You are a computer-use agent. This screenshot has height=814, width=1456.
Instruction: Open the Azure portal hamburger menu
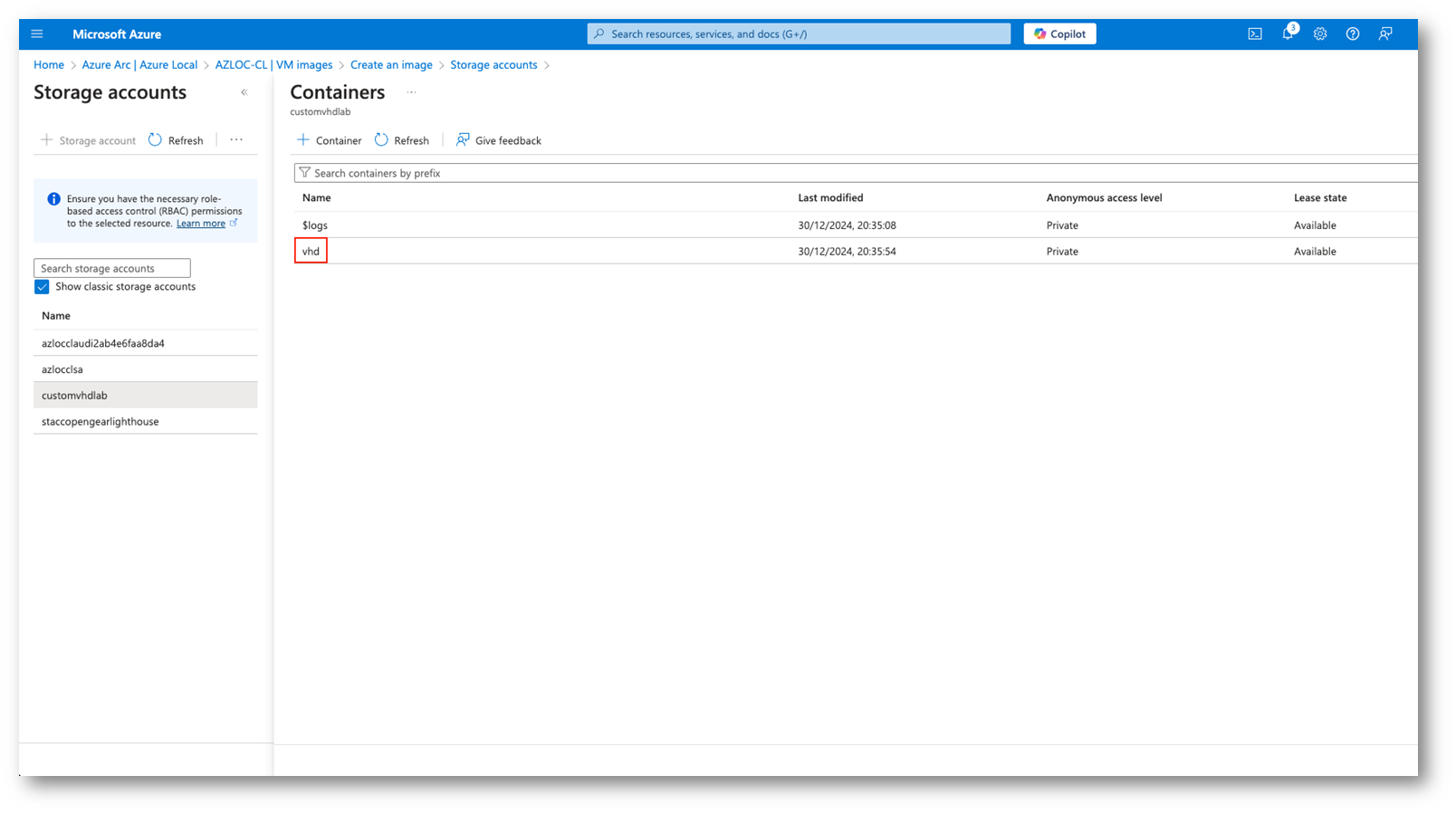tap(37, 34)
